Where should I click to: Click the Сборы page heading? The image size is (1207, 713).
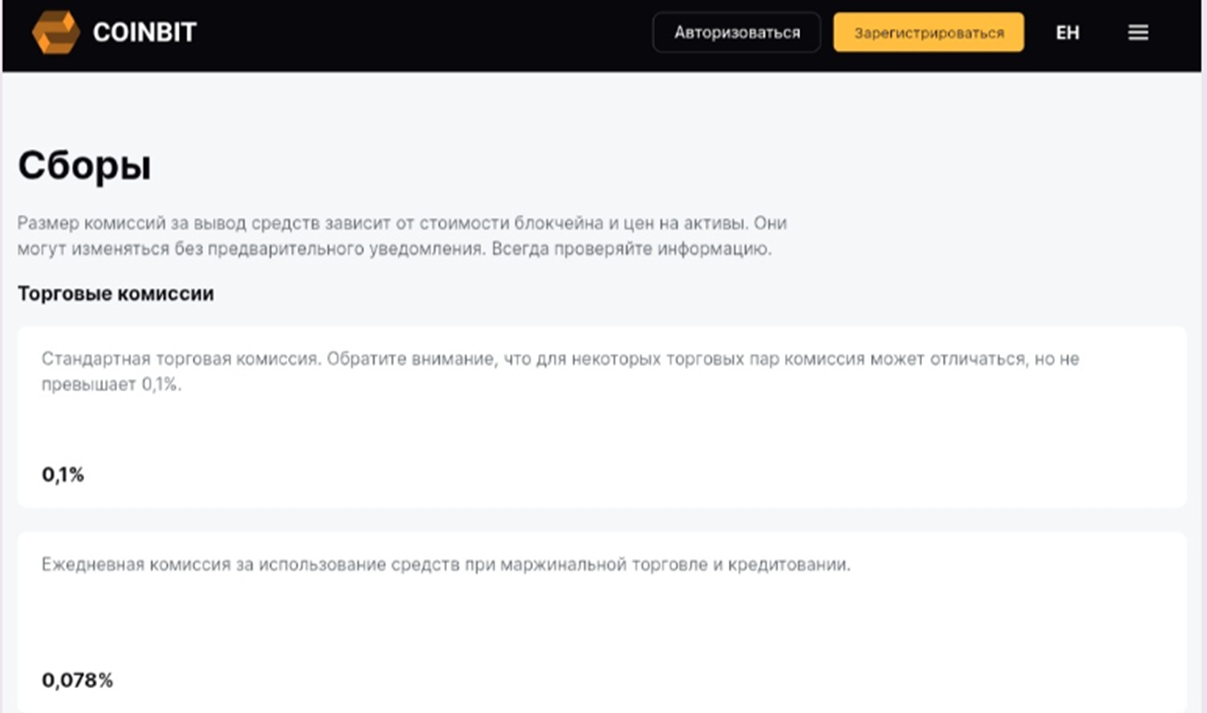pos(85,166)
